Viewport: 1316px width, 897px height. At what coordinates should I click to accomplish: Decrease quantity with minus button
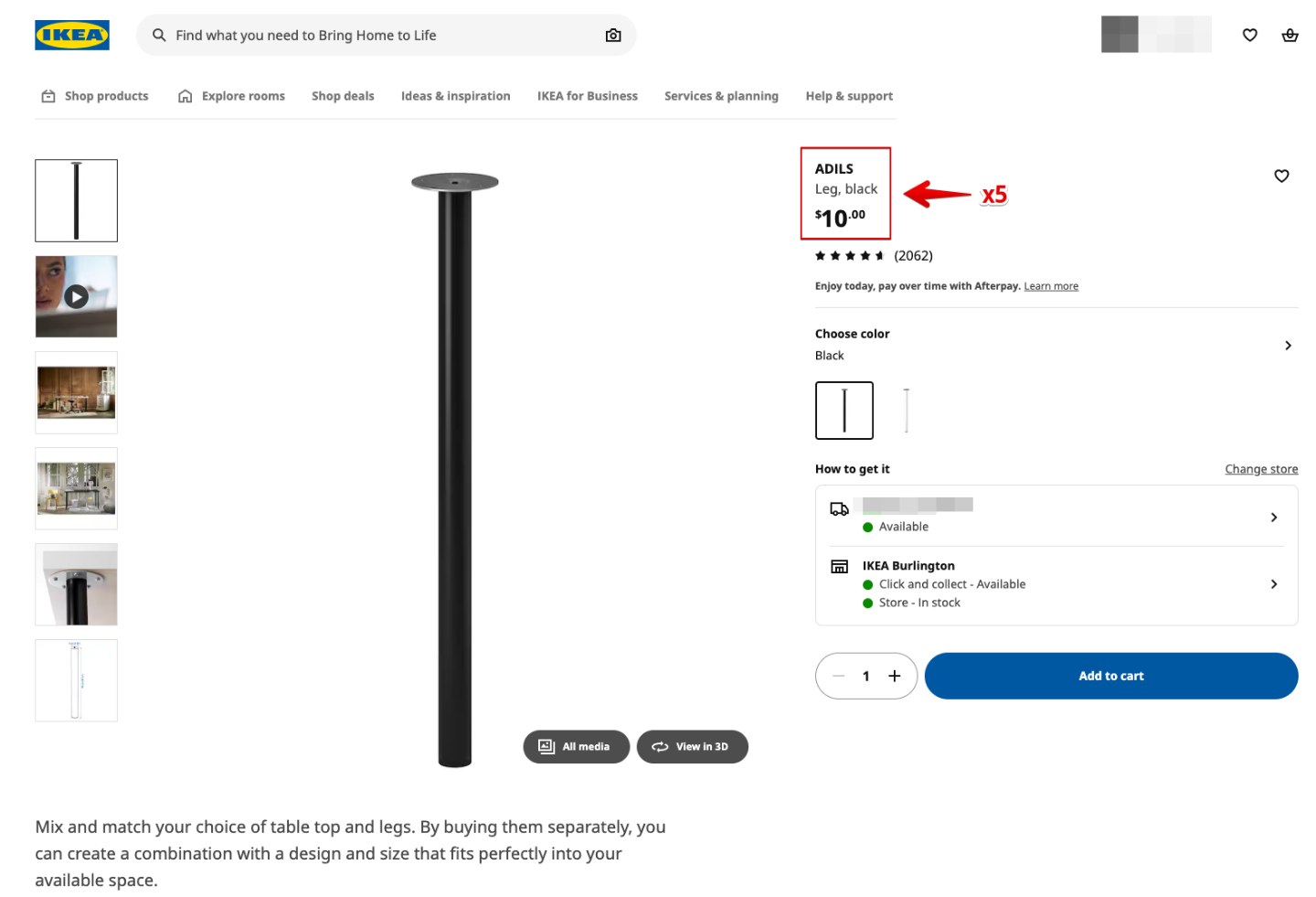click(x=838, y=676)
